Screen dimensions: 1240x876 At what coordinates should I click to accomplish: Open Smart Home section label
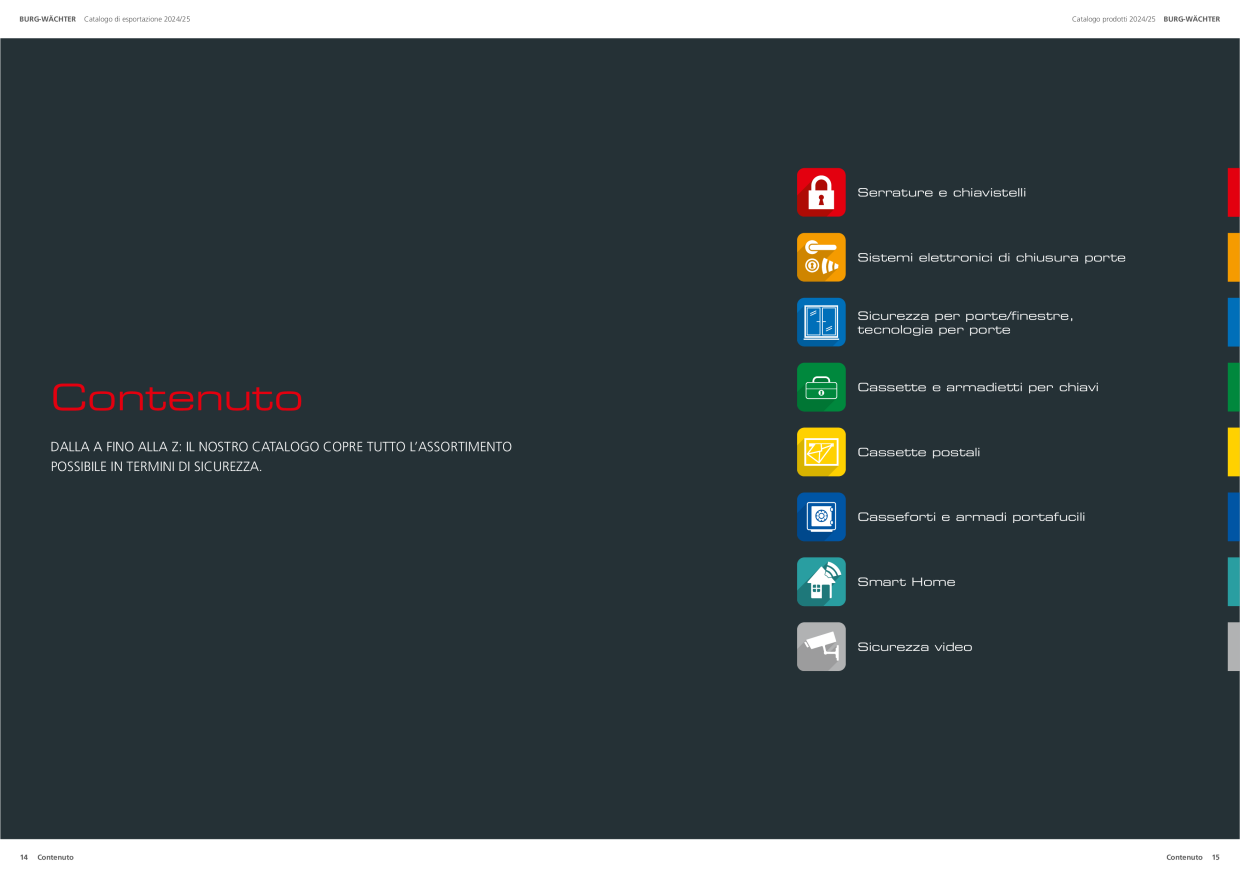pos(906,582)
